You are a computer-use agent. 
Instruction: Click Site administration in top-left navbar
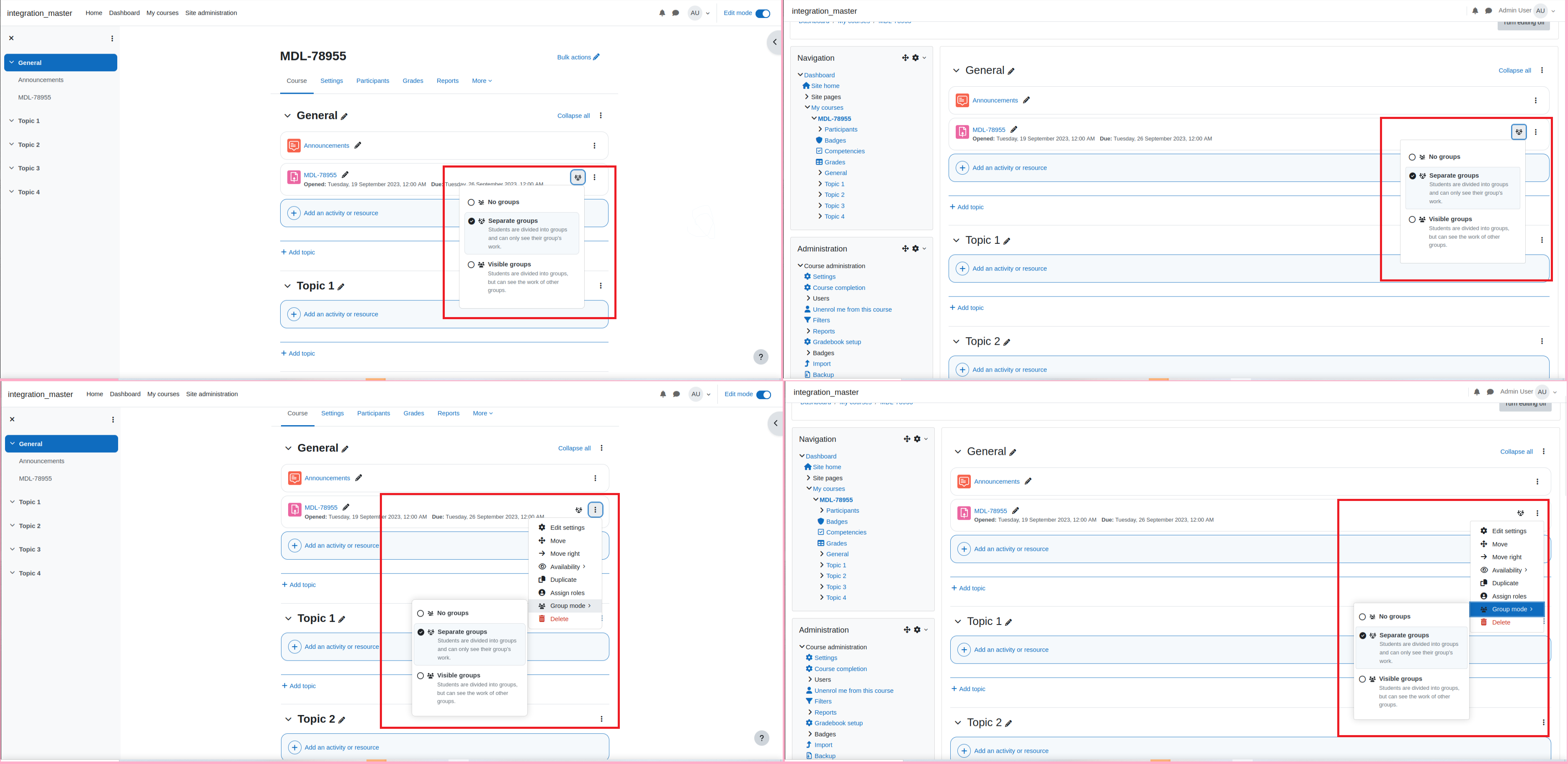pyautogui.click(x=211, y=13)
